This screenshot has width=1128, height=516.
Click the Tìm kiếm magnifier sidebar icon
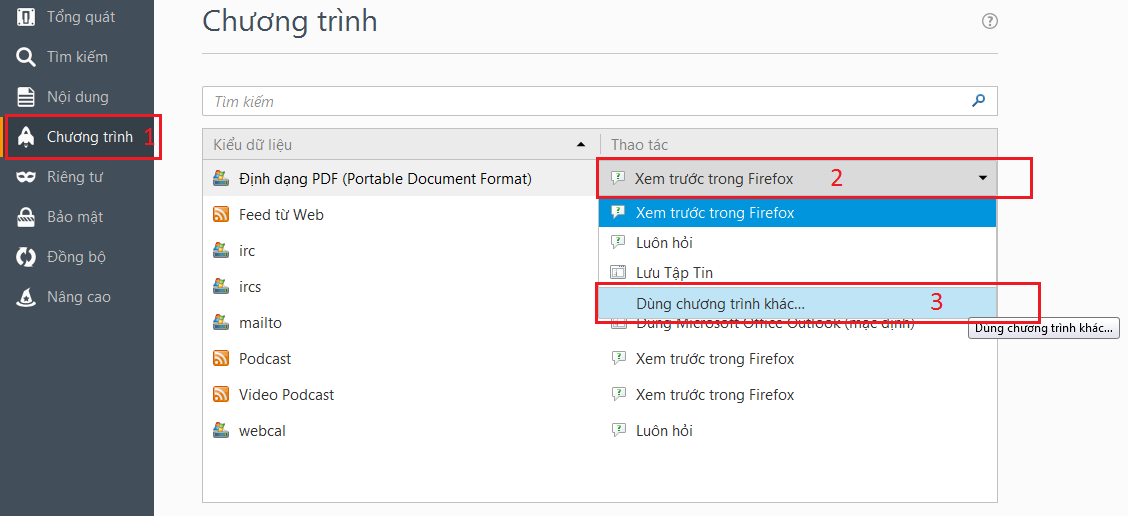(x=27, y=57)
